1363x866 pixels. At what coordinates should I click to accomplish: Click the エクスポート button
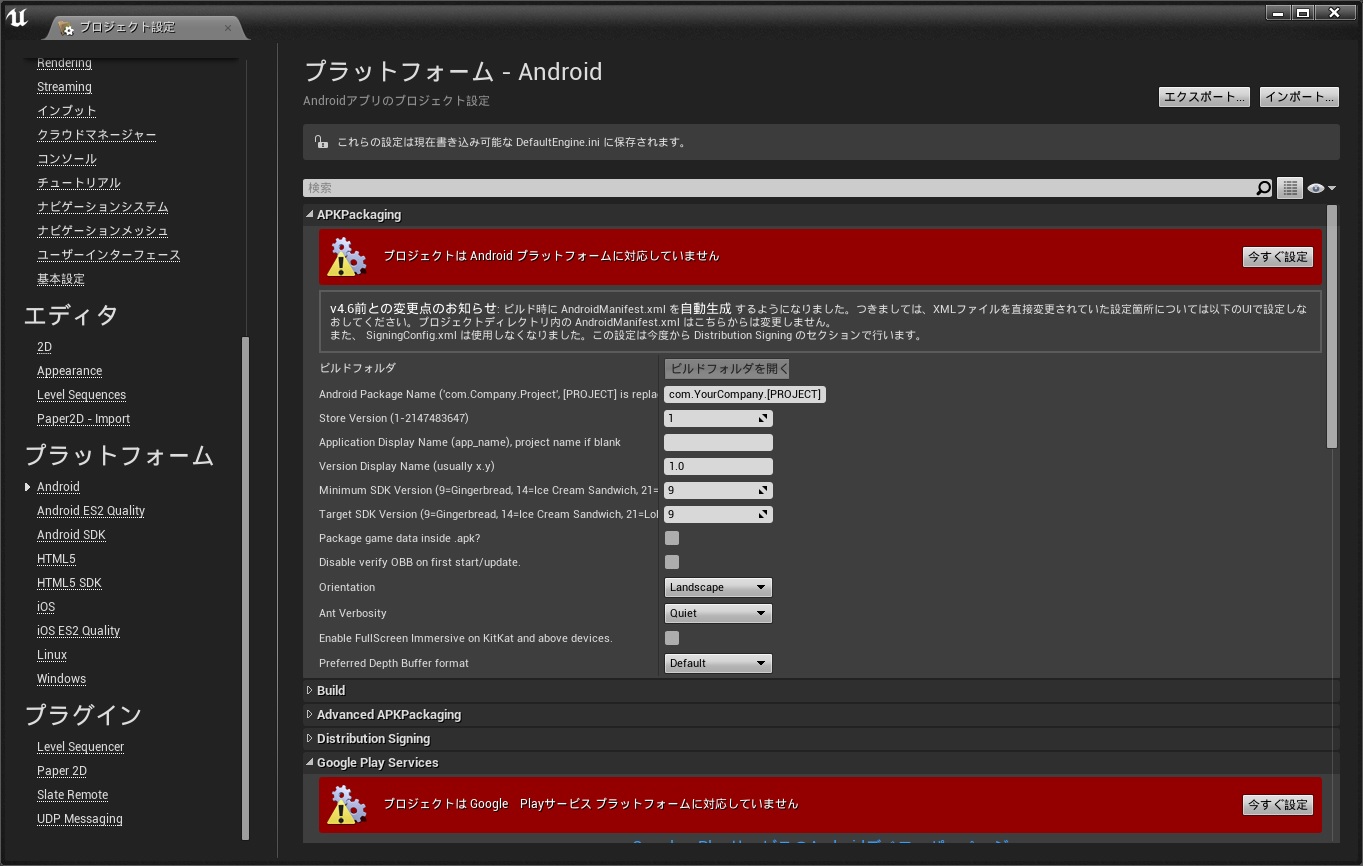[1204, 97]
